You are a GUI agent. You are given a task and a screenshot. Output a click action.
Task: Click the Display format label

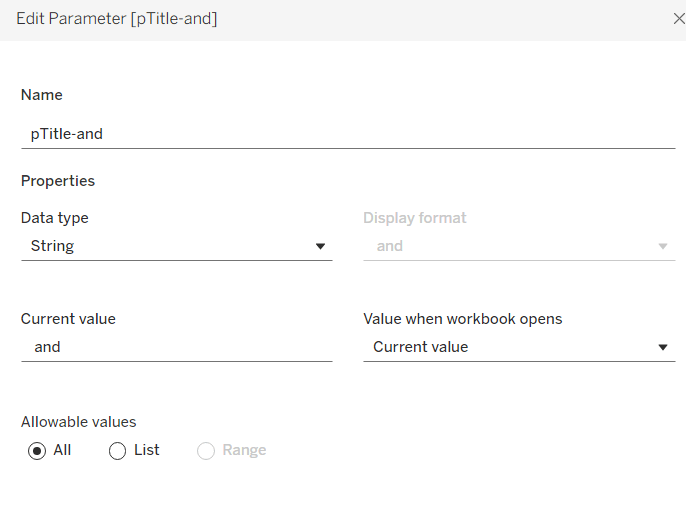click(414, 218)
